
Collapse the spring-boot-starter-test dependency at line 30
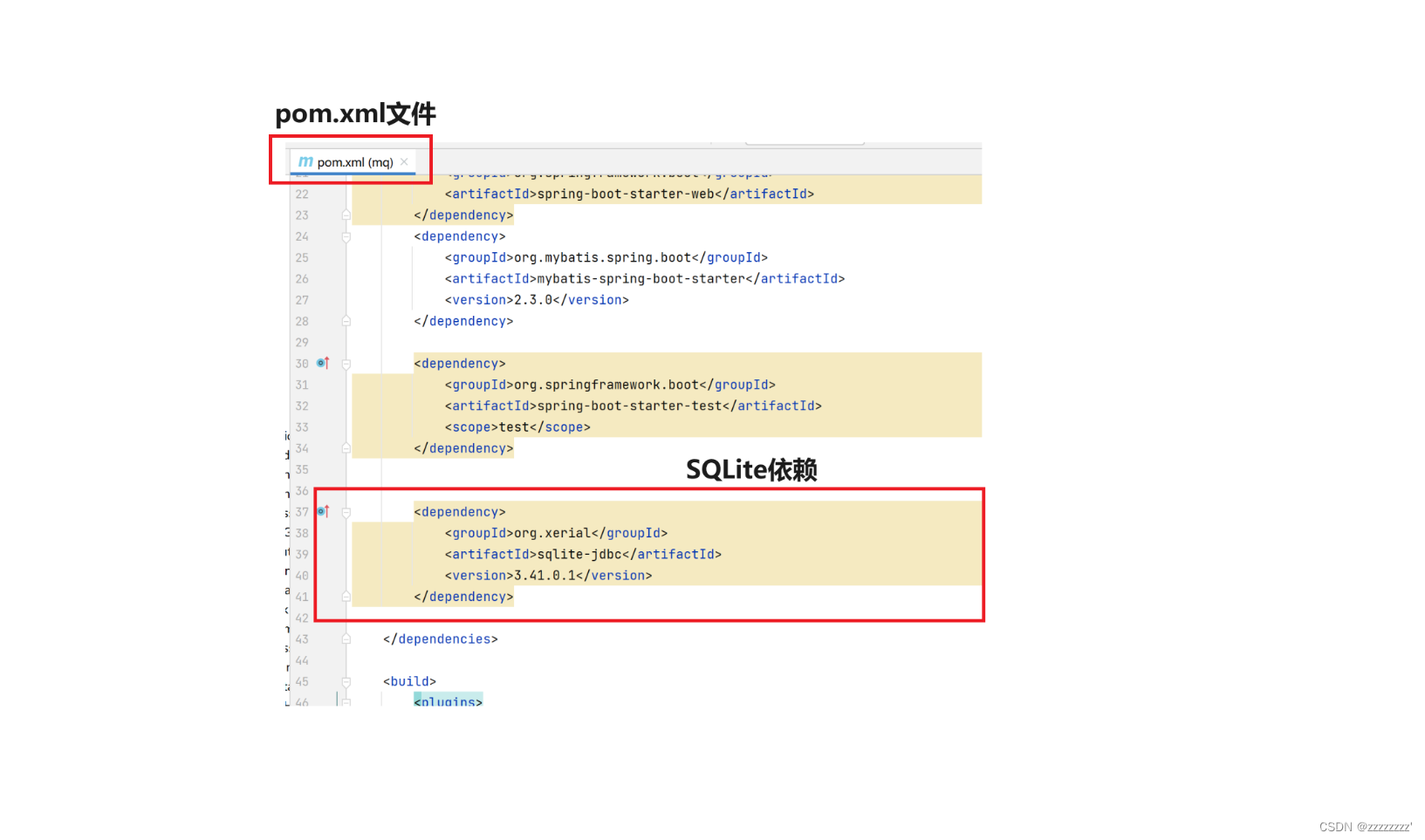[x=346, y=364]
